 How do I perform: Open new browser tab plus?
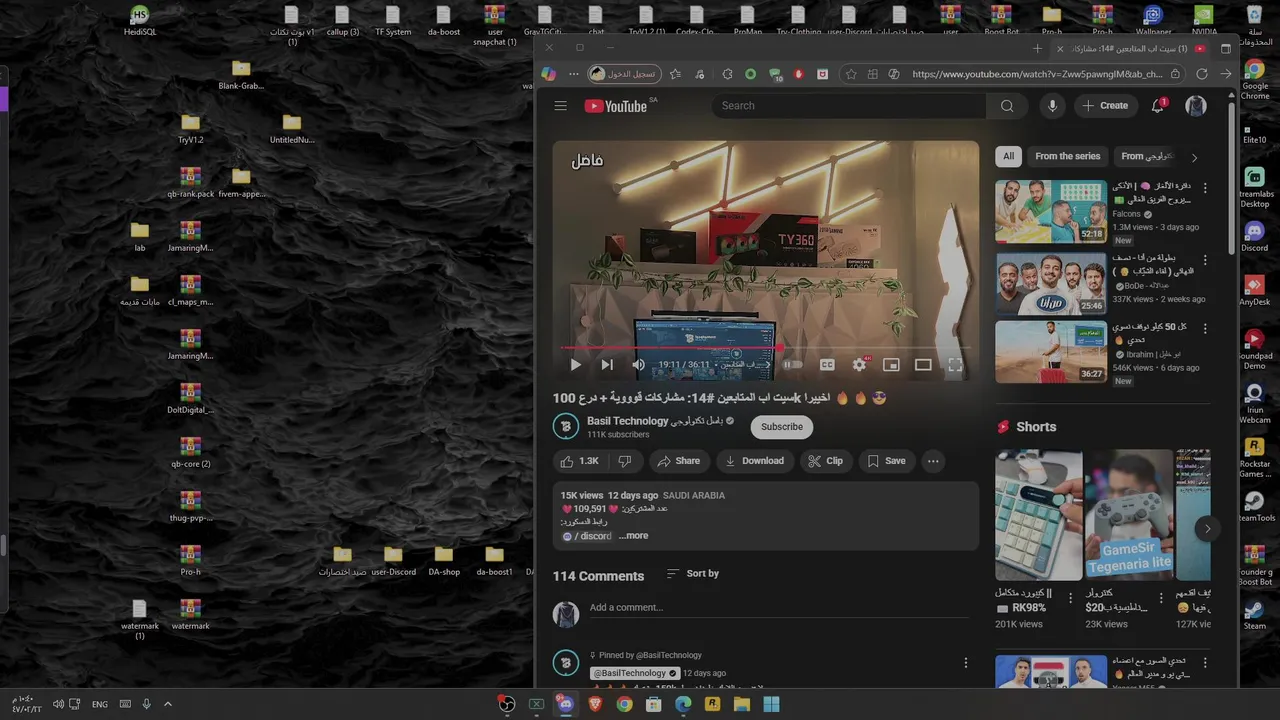tap(1037, 48)
